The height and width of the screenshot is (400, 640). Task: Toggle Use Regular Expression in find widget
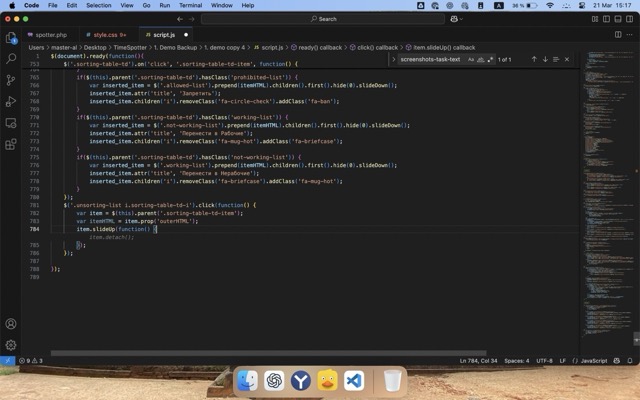pyautogui.click(x=488, y=59)
